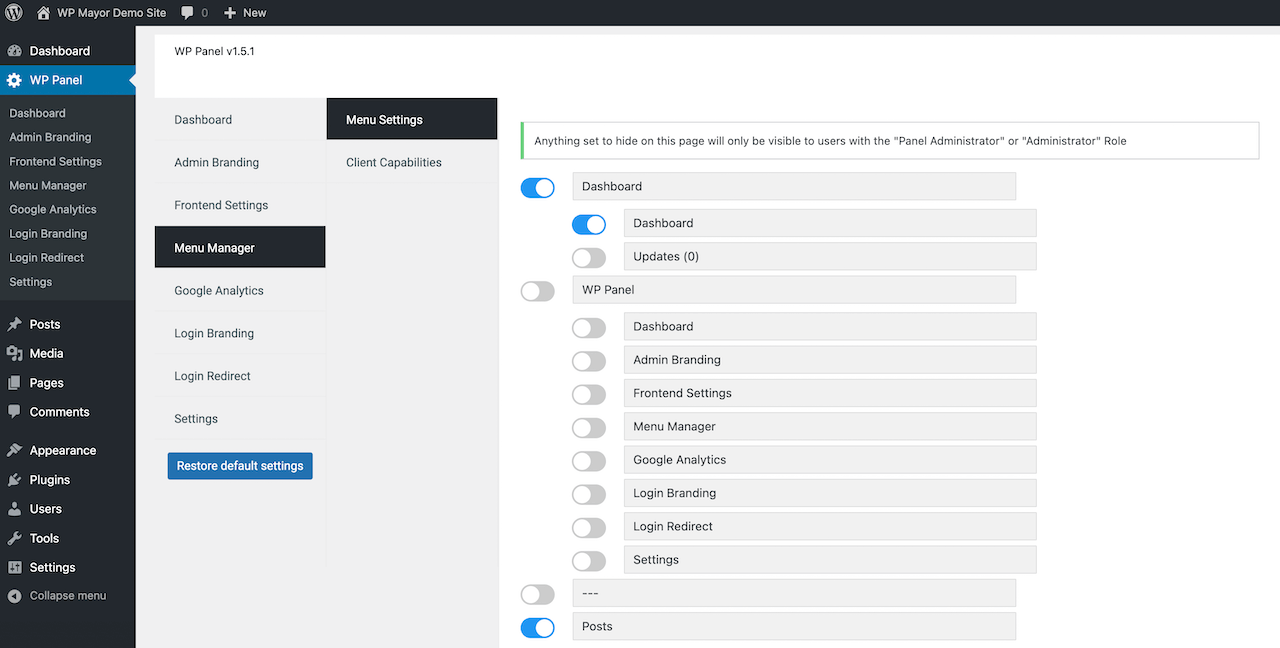Open Frontend Settings in the WP sidebar submenu
Image resolution: width=1280 pixels, height=648 pixels.
(x=56, y=161)
